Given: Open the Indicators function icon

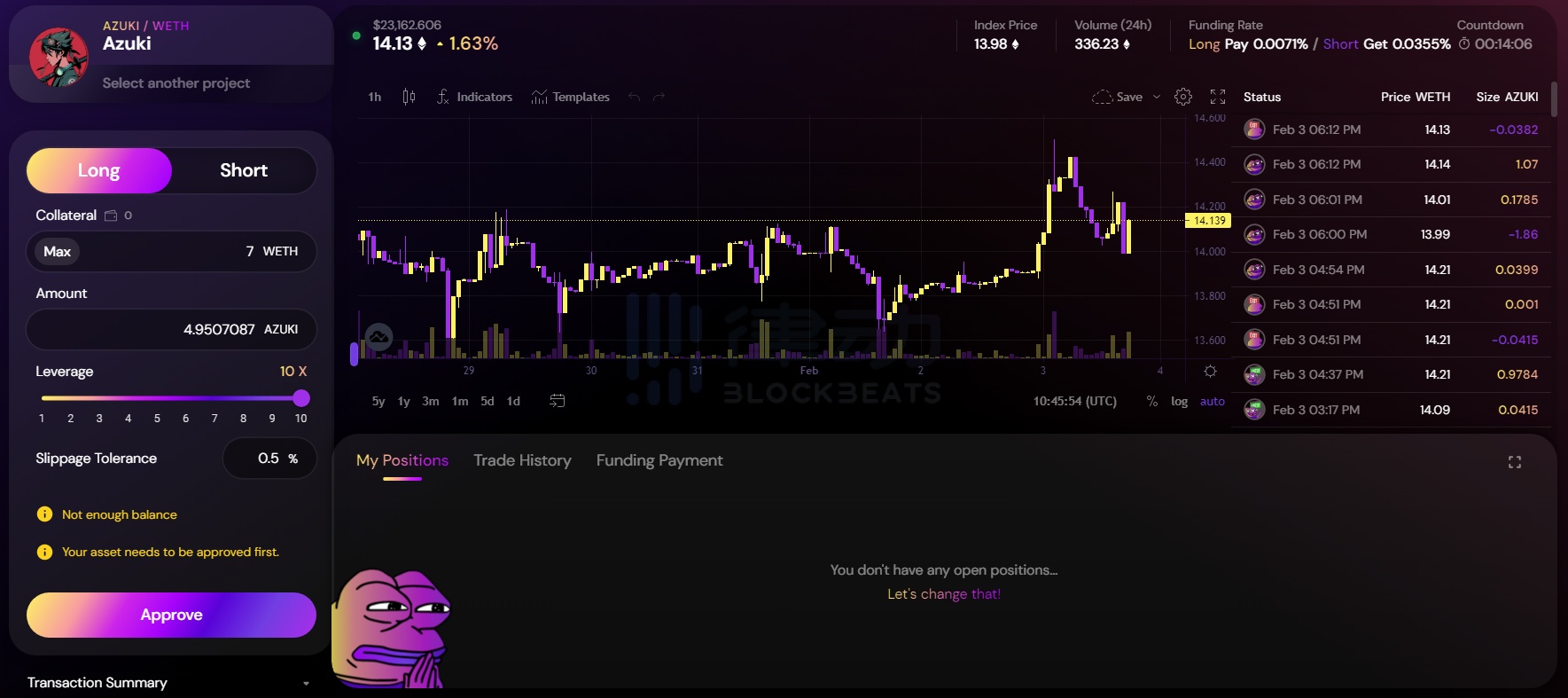Looking at the screenshot, I should (443, 97).
